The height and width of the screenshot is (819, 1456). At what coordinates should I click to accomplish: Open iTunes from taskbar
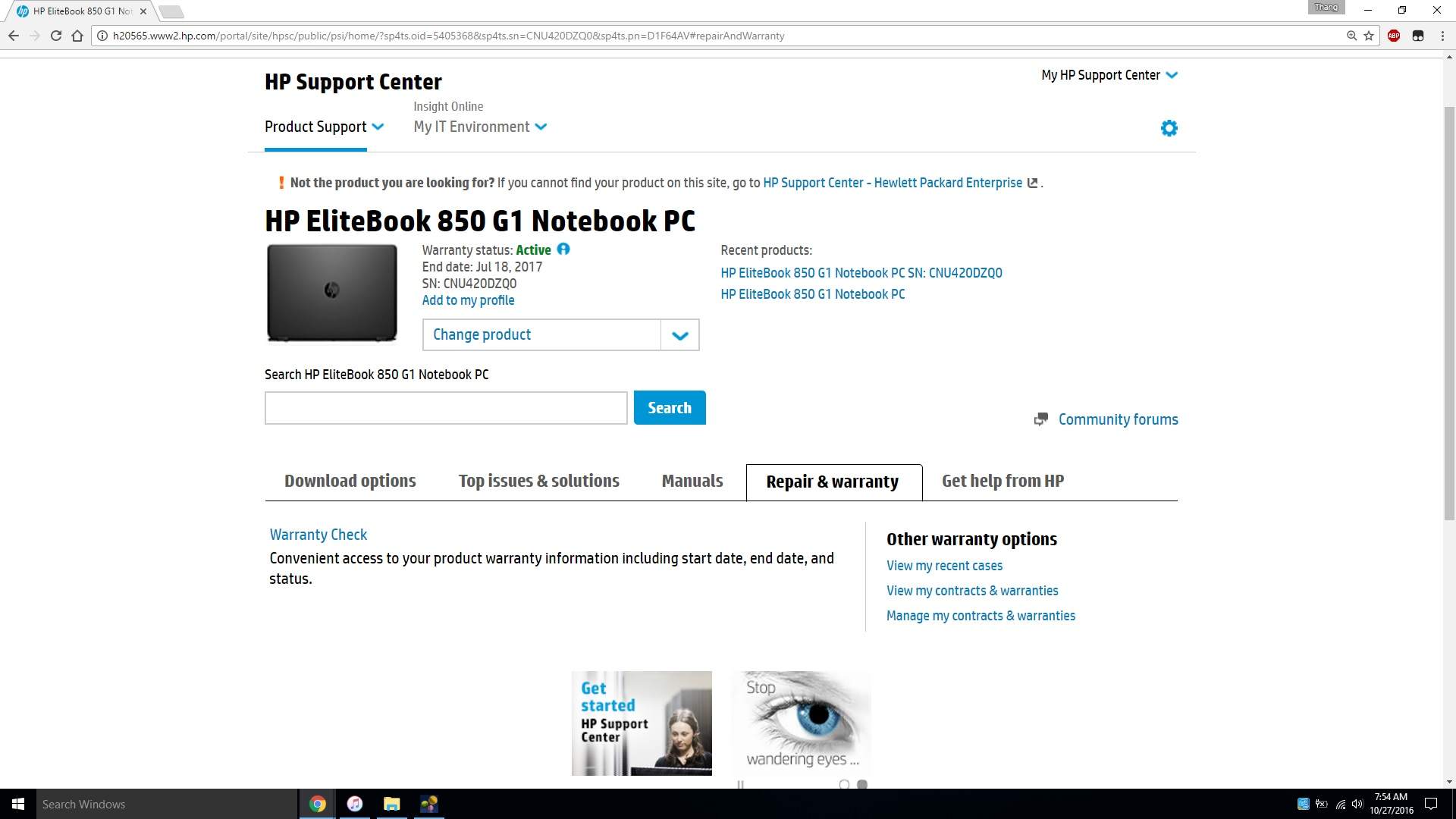(x=355, y=804)
